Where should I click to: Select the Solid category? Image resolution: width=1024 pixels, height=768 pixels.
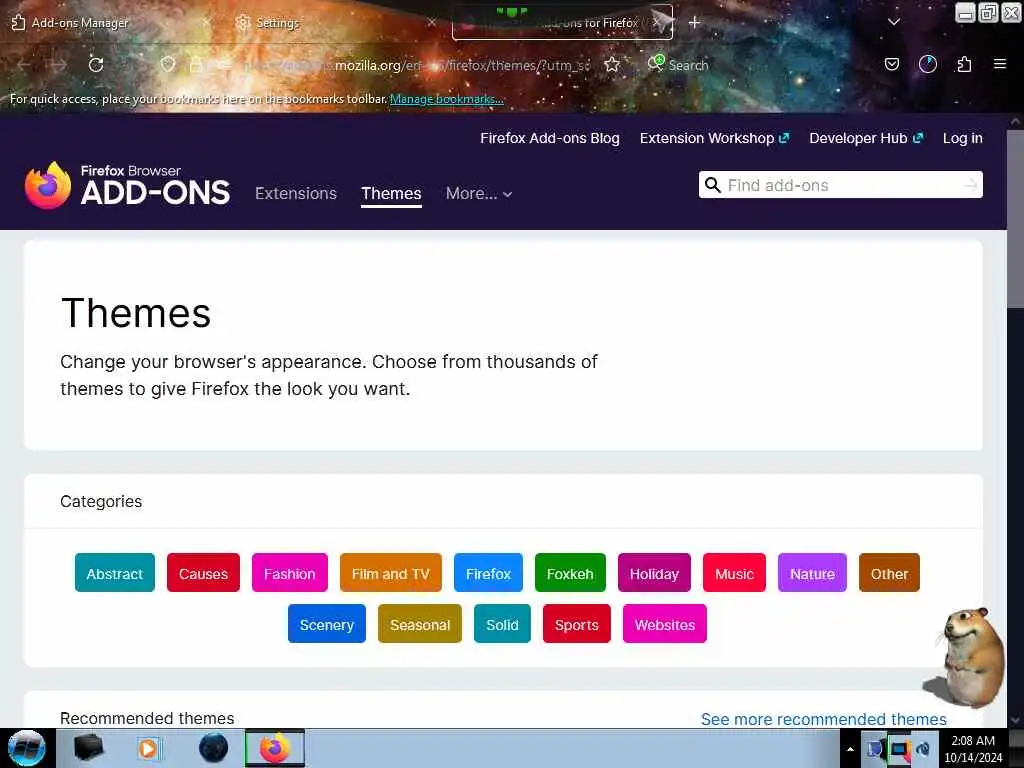tap(502, 624)
